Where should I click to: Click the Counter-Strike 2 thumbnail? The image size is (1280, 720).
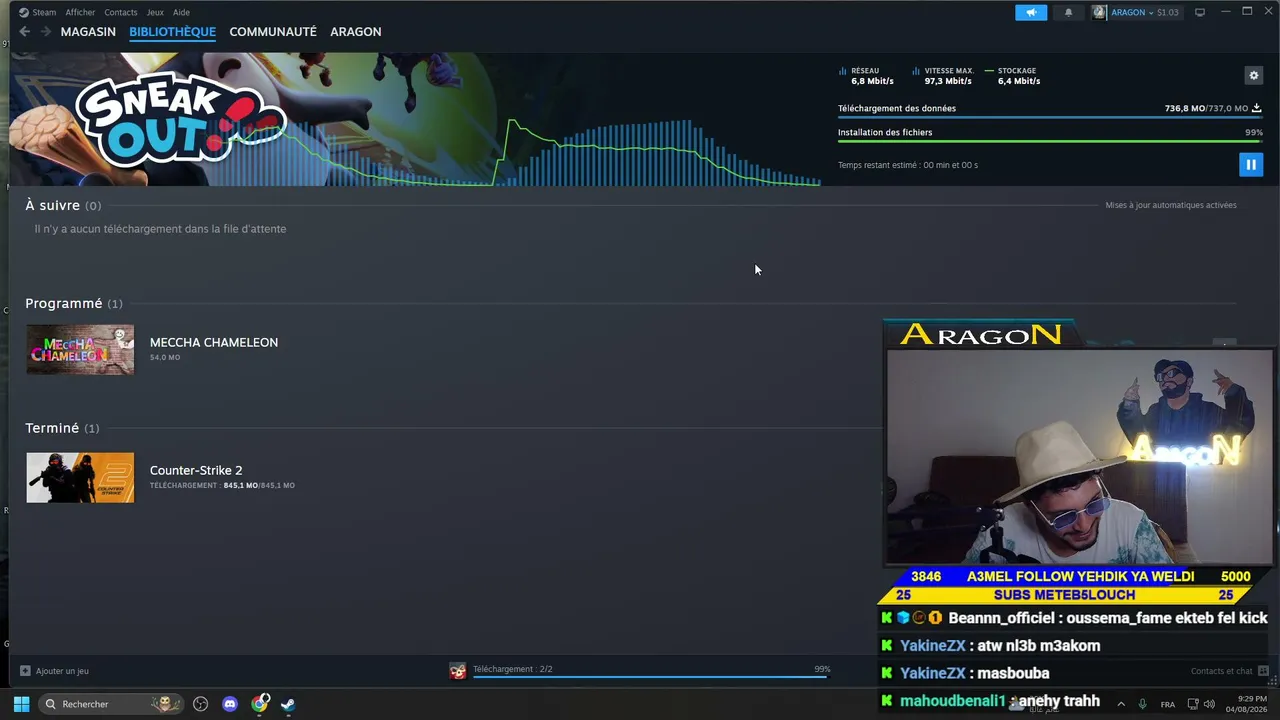[x=80, y=477]
